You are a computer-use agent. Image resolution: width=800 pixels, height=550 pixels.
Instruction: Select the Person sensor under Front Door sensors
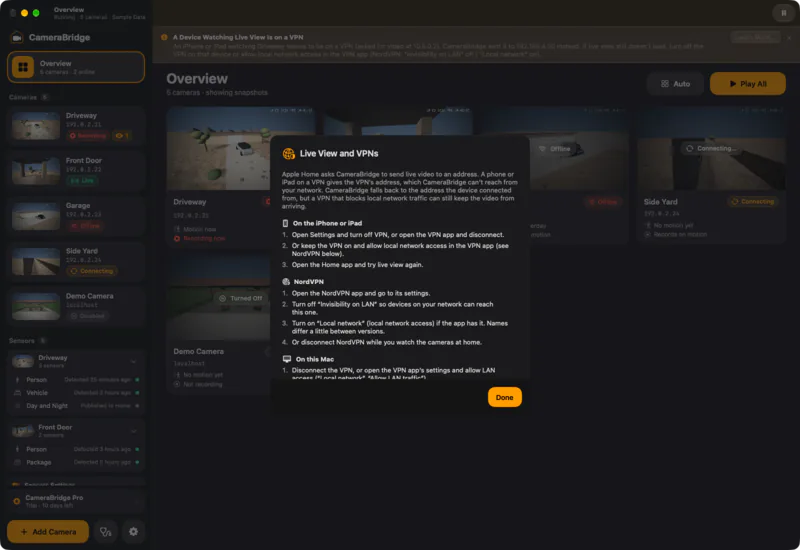click(x=76, y=449)
